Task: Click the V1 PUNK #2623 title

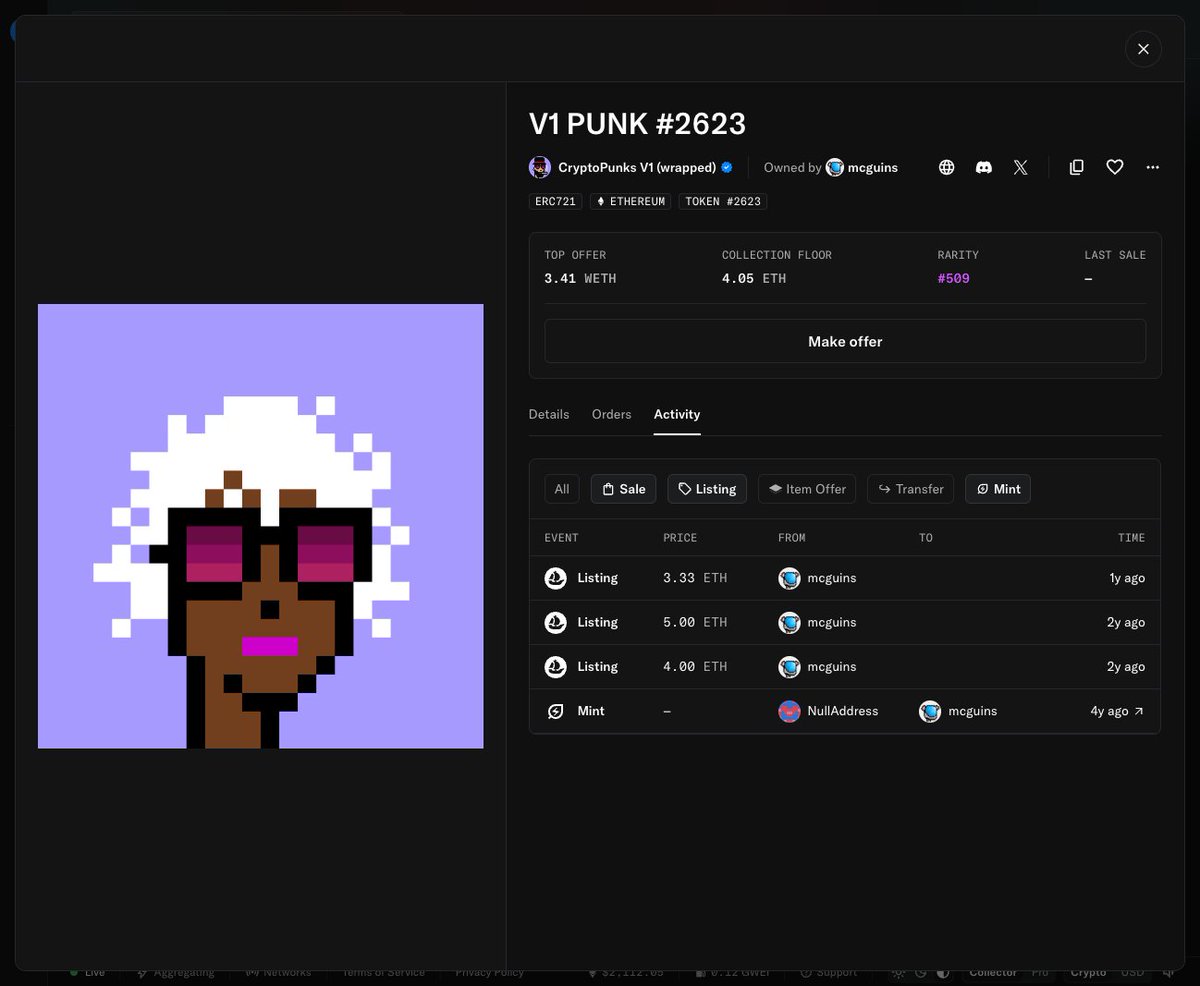Action: click(637, 123)
